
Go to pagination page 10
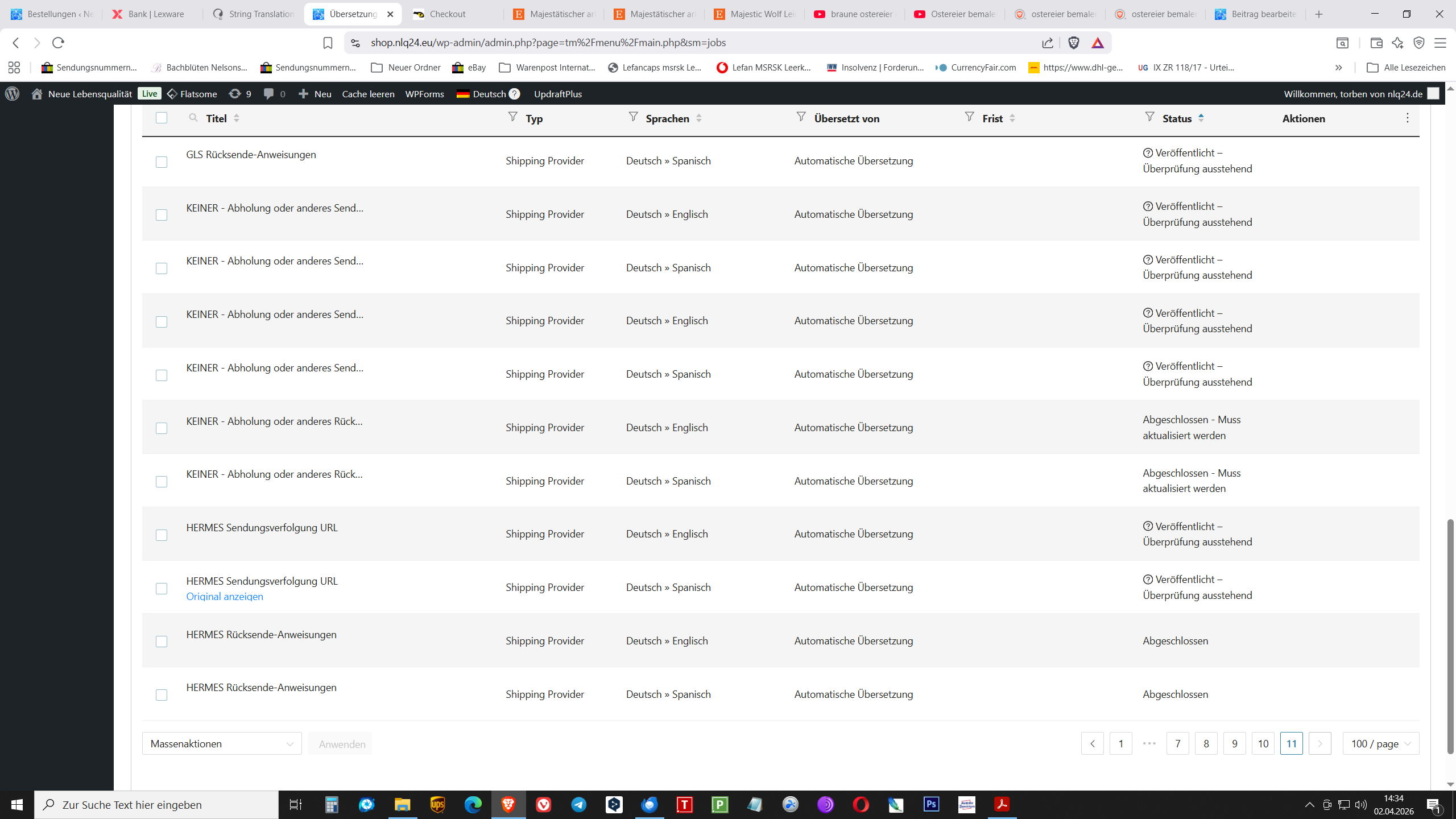tap(1263, 744)
